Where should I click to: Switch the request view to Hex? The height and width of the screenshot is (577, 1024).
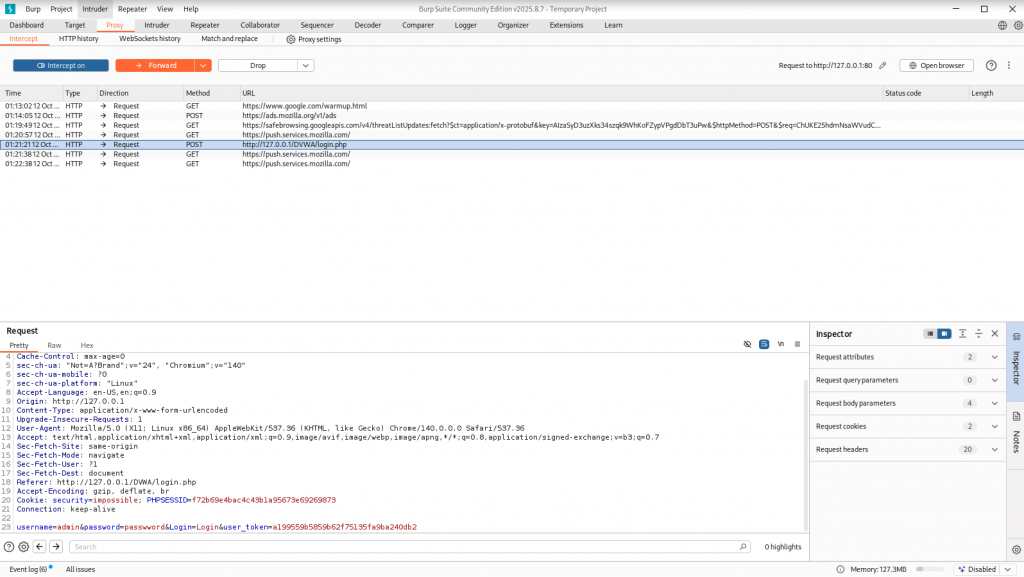(87, 345)
